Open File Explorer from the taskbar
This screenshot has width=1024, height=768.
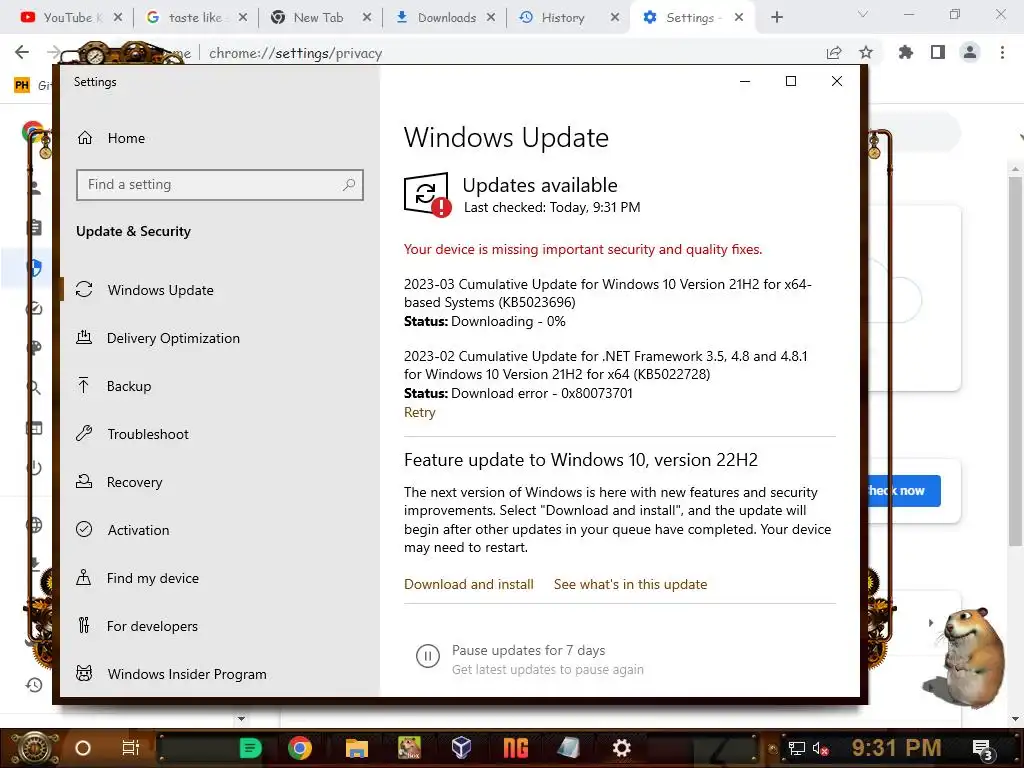(x=357, y=748)
